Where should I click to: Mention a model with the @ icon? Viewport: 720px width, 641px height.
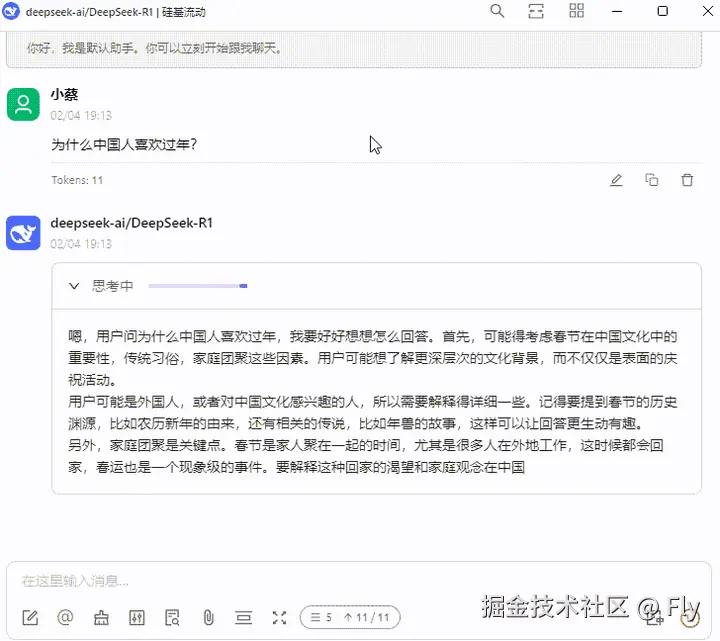click(x=65, y=617)
